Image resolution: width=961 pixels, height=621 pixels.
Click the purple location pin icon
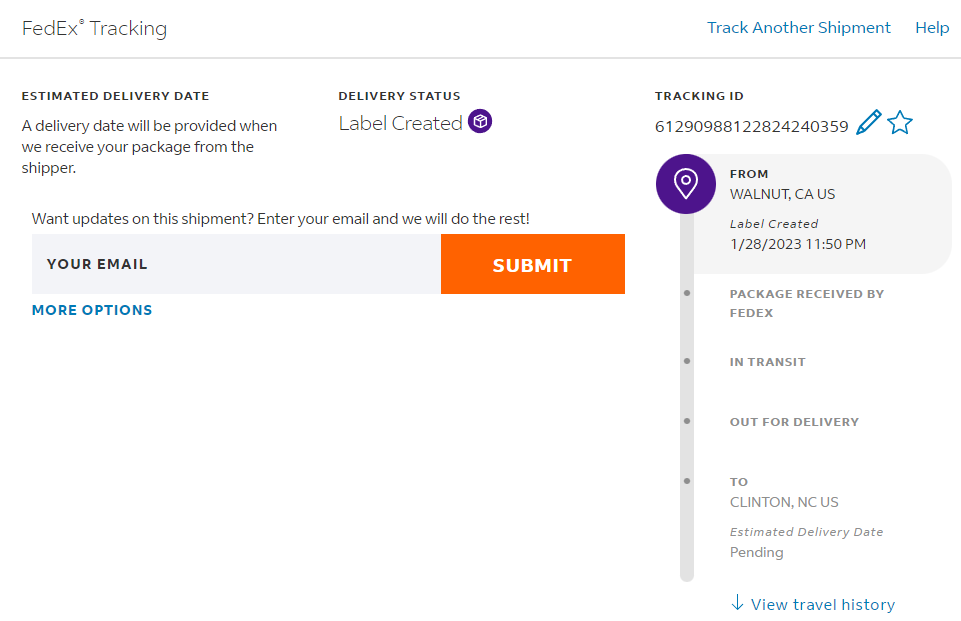tap(685, 184)
